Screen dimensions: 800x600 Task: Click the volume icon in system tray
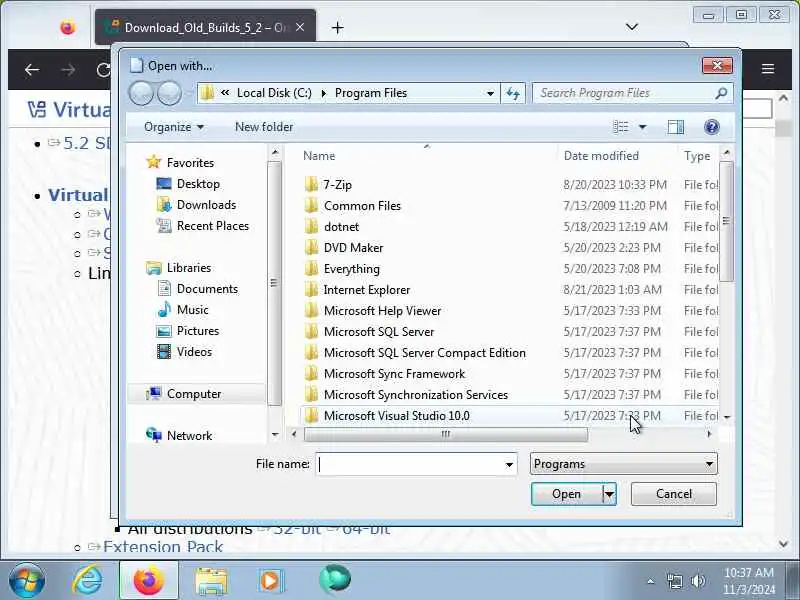tap(698, 581)
